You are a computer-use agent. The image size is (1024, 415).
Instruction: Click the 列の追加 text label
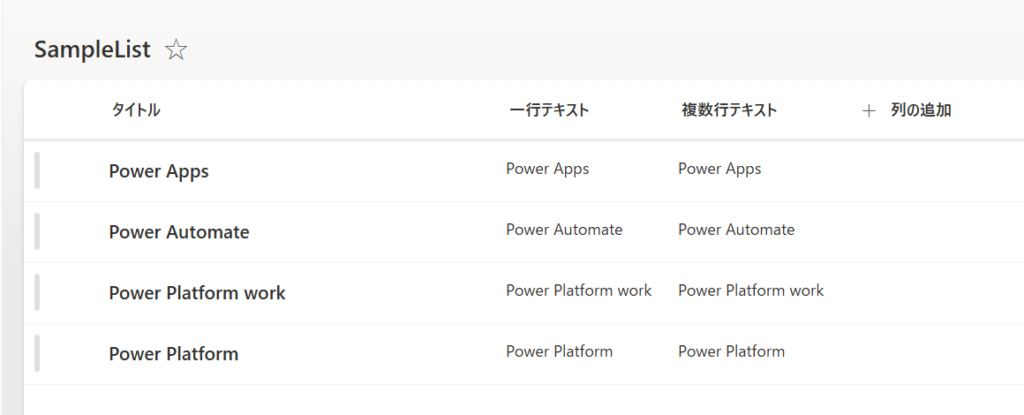(920, 111)
